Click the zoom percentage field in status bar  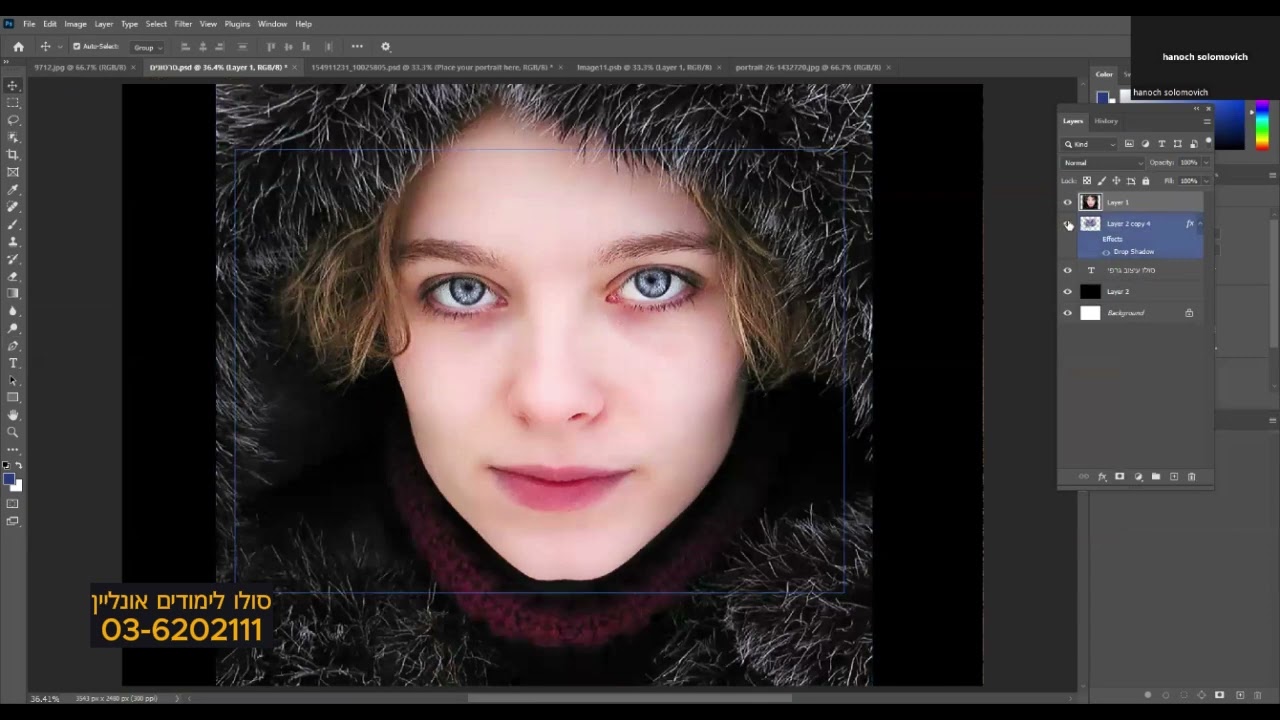pyautogui.click(x=45, y=698)
